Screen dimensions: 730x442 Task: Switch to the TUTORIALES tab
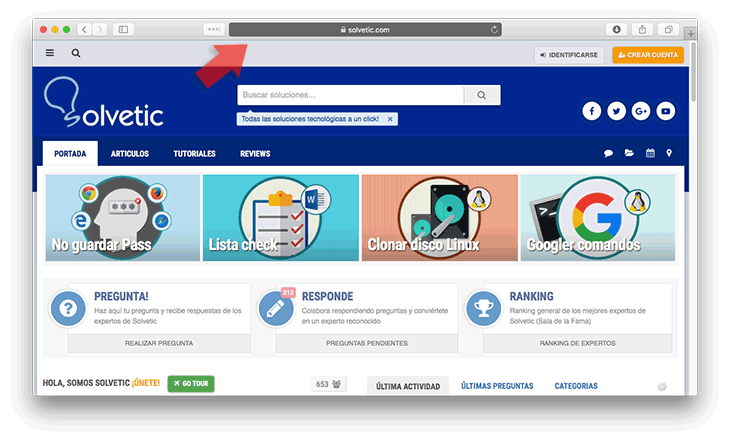pos(195,154)
